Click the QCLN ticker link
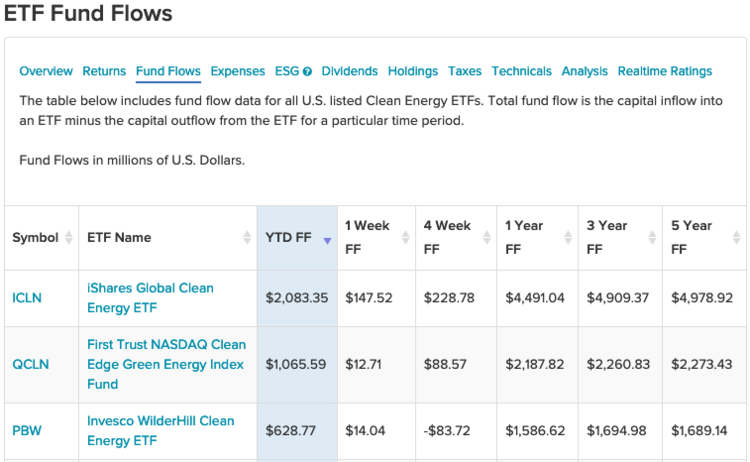The width and height of the screenshot is (750, 462). 30,364
